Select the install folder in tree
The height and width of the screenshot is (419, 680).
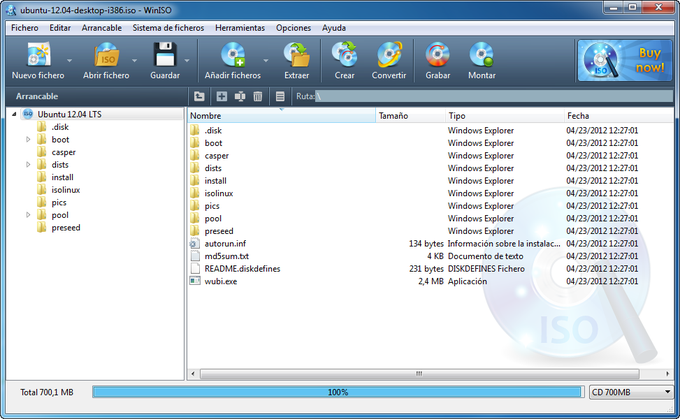(x=62, y=177)
